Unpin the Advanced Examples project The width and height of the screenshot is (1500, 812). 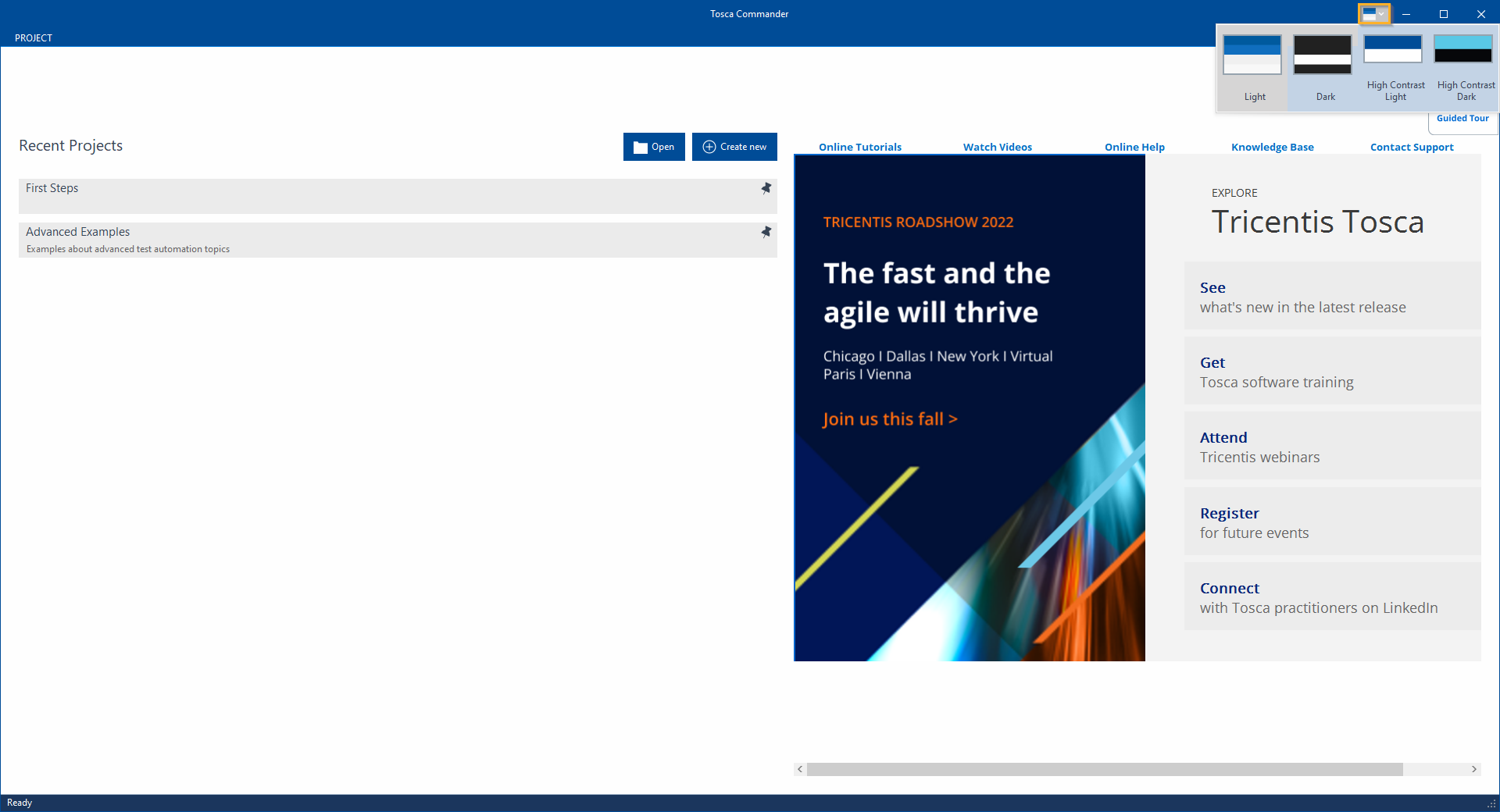tap(766, 232)
